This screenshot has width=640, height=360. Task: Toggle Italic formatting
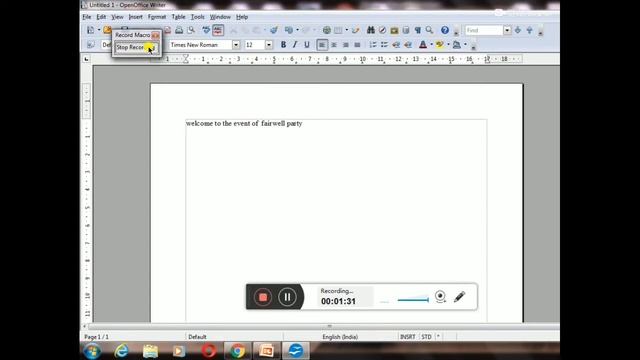coord(295,44)
